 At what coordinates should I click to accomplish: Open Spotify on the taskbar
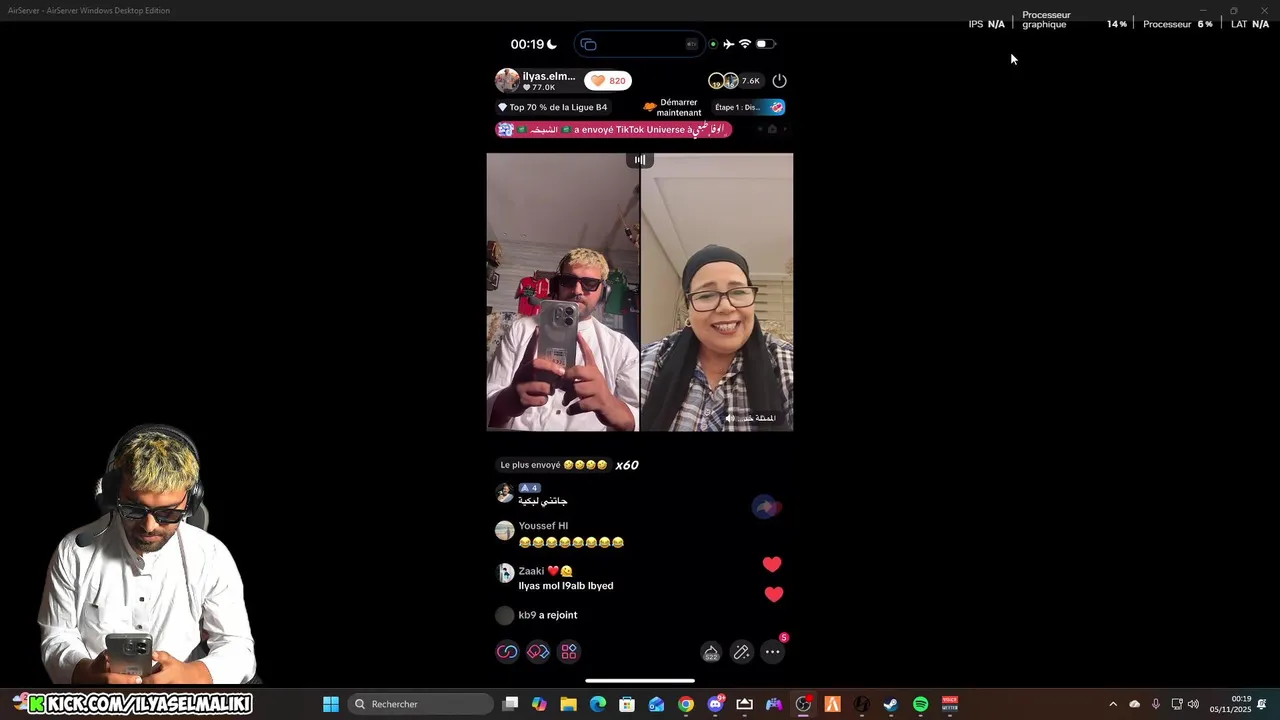click(920, 704)
